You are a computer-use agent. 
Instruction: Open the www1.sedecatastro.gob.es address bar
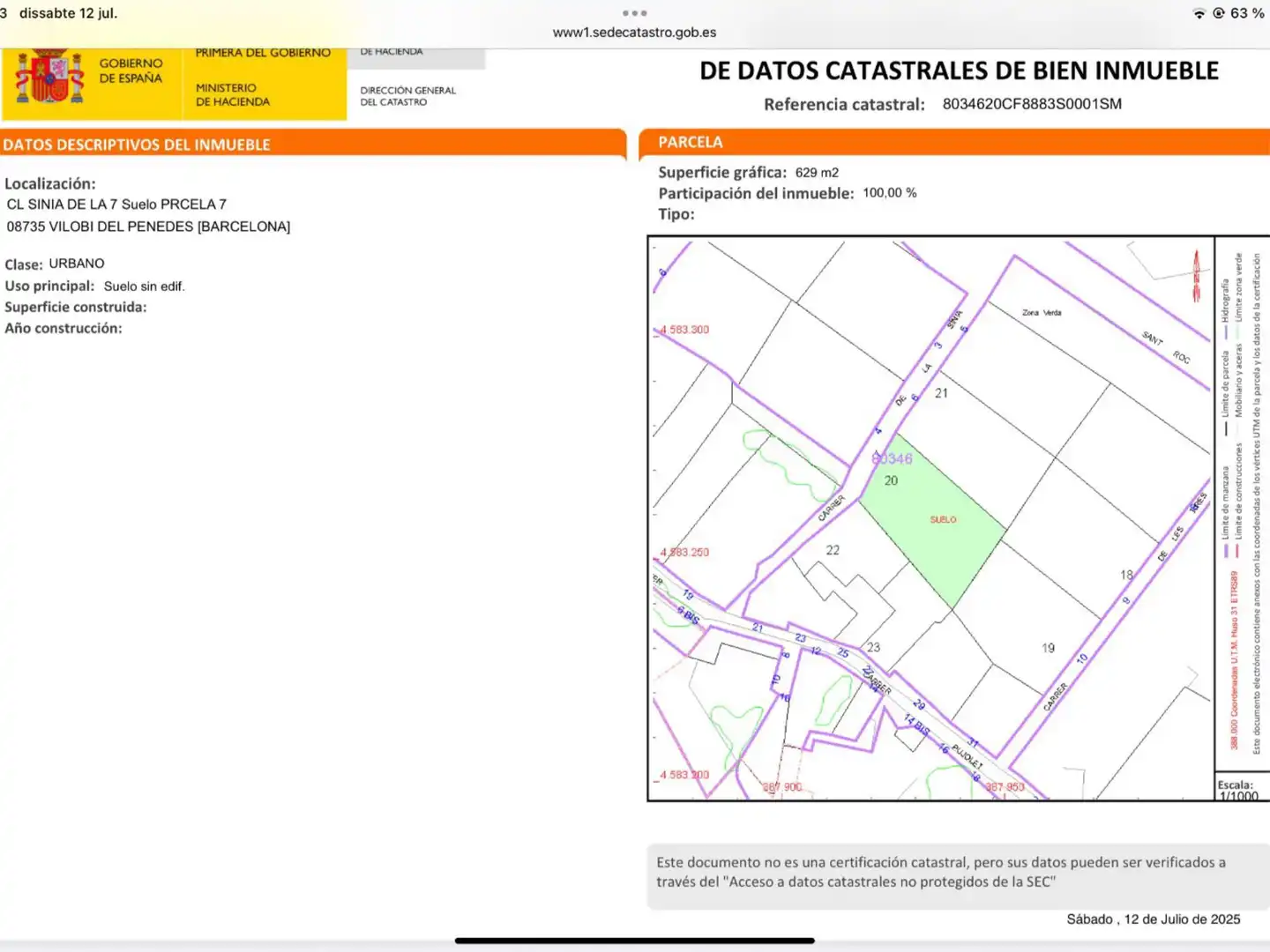click(x=634, y=33)
